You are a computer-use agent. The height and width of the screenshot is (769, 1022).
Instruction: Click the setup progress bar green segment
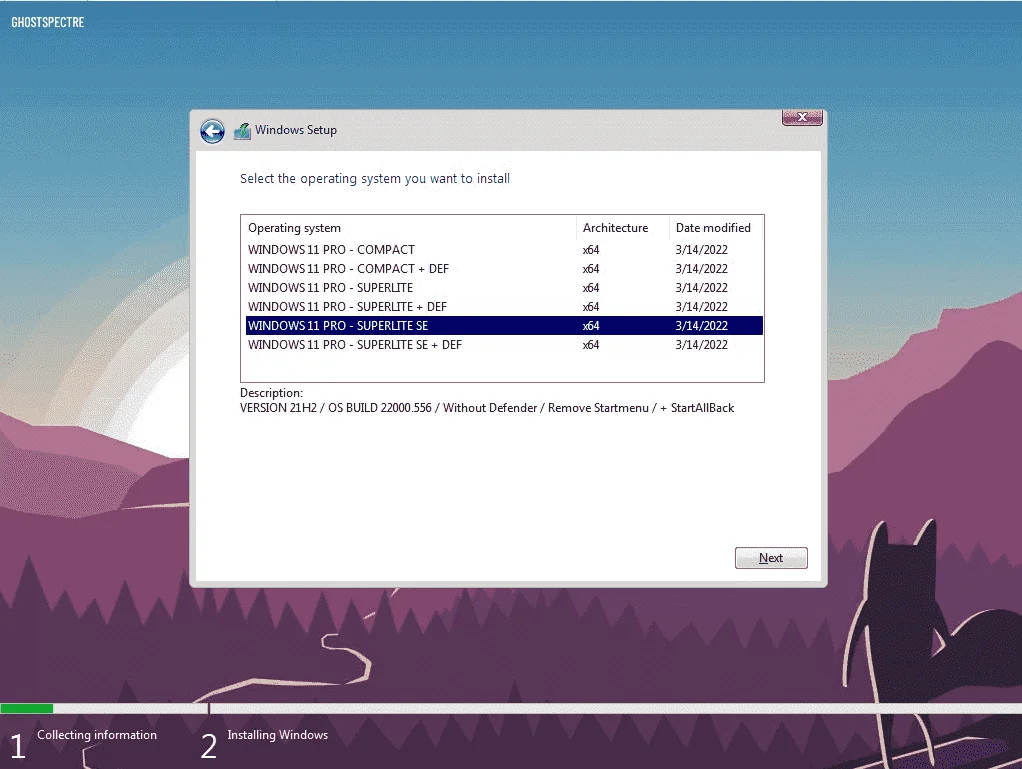(27, 708)
